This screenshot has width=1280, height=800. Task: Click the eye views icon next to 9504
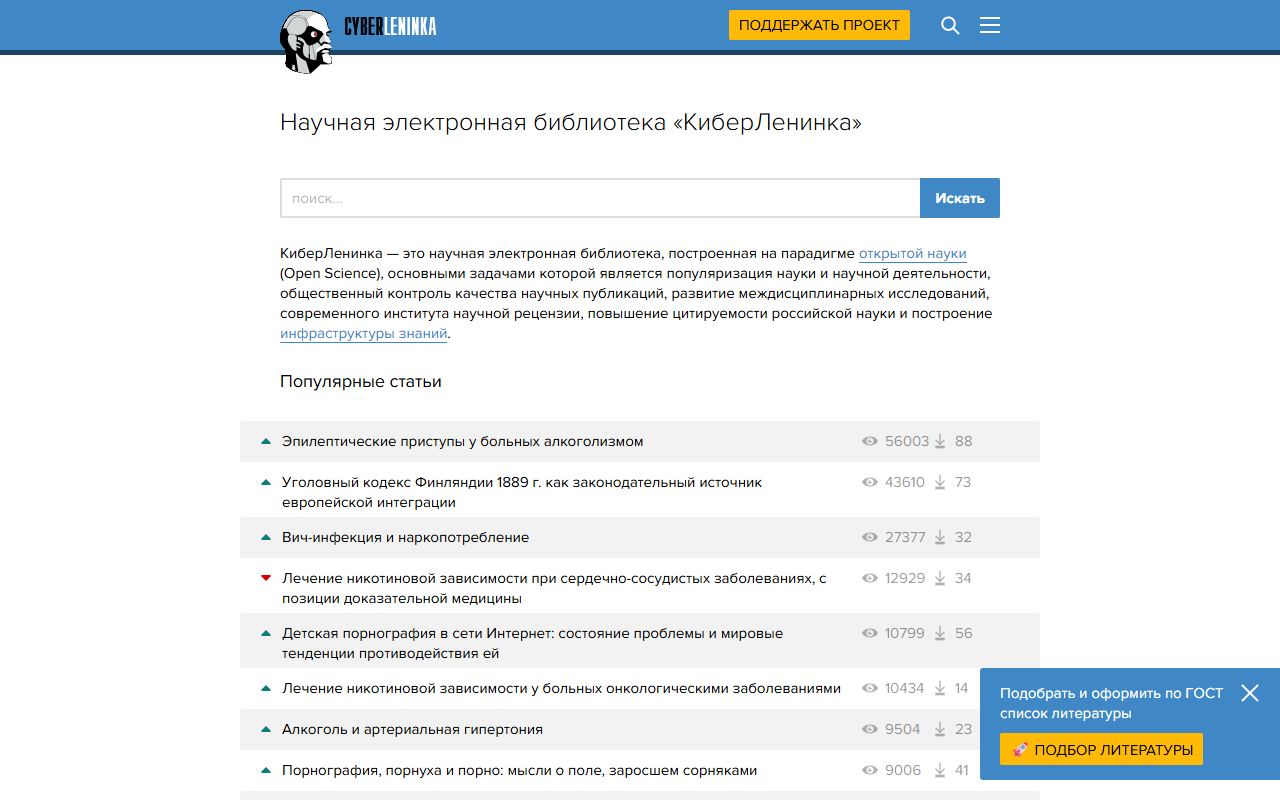pyautogui.click(x=870, y=729)
